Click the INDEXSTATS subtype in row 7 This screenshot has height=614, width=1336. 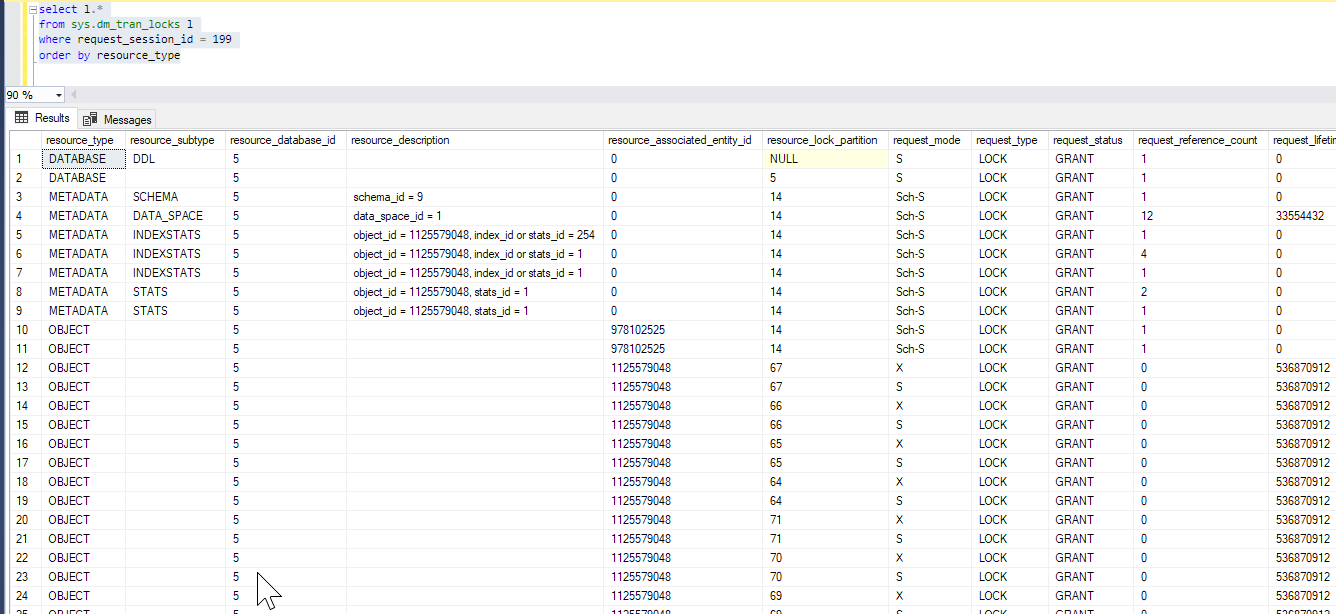tap(175, 273)
